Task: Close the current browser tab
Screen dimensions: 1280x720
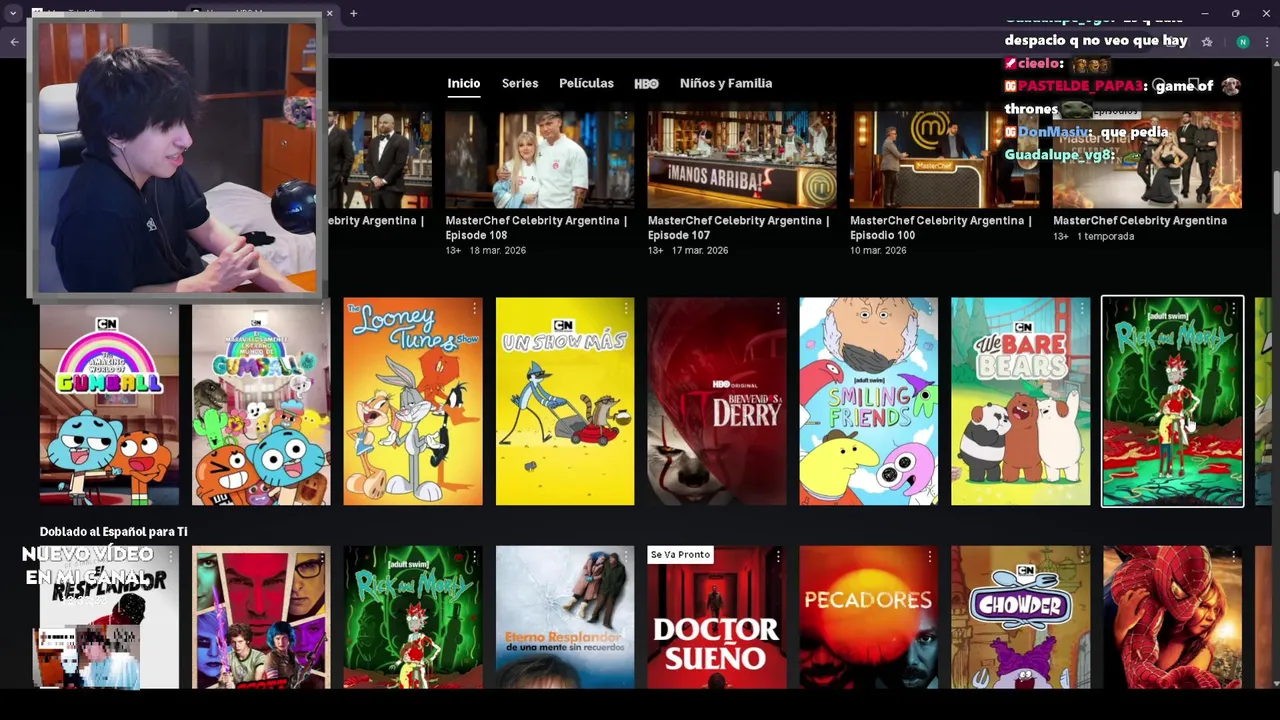Action: pyautogui.click(x=329, y=13)
